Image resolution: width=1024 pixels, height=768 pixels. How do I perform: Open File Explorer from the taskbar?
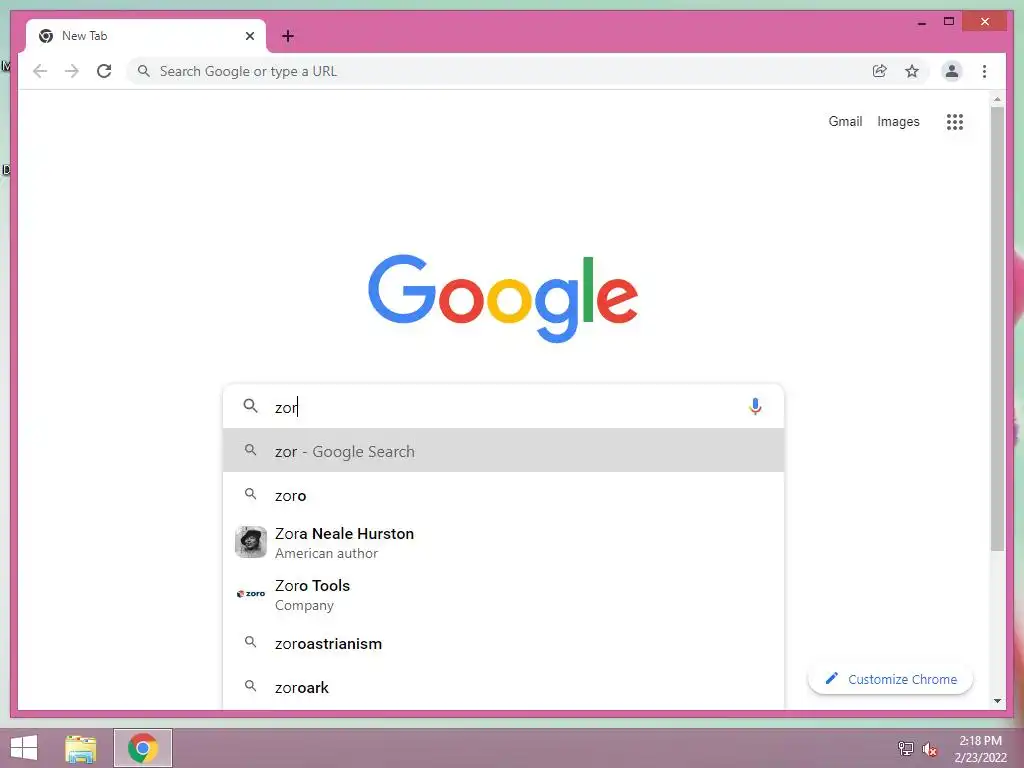(81, 748)
